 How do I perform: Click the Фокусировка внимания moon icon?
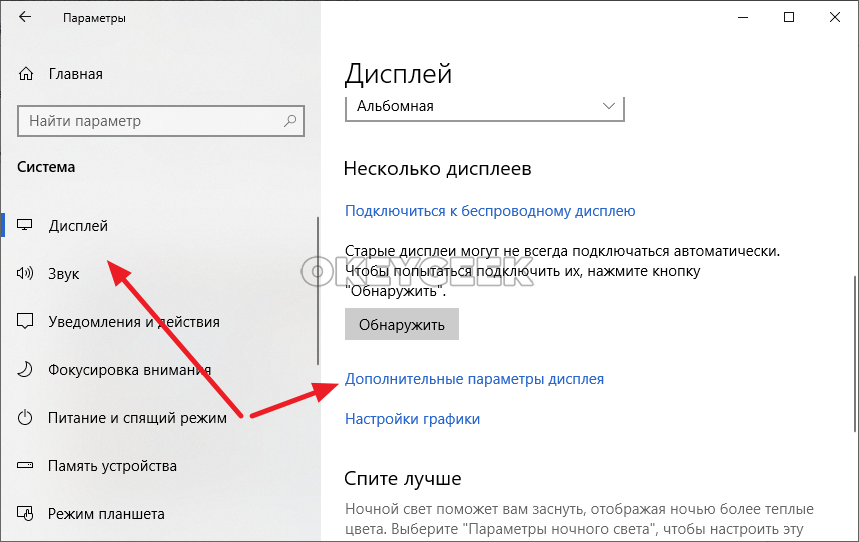tap(26, 370)
